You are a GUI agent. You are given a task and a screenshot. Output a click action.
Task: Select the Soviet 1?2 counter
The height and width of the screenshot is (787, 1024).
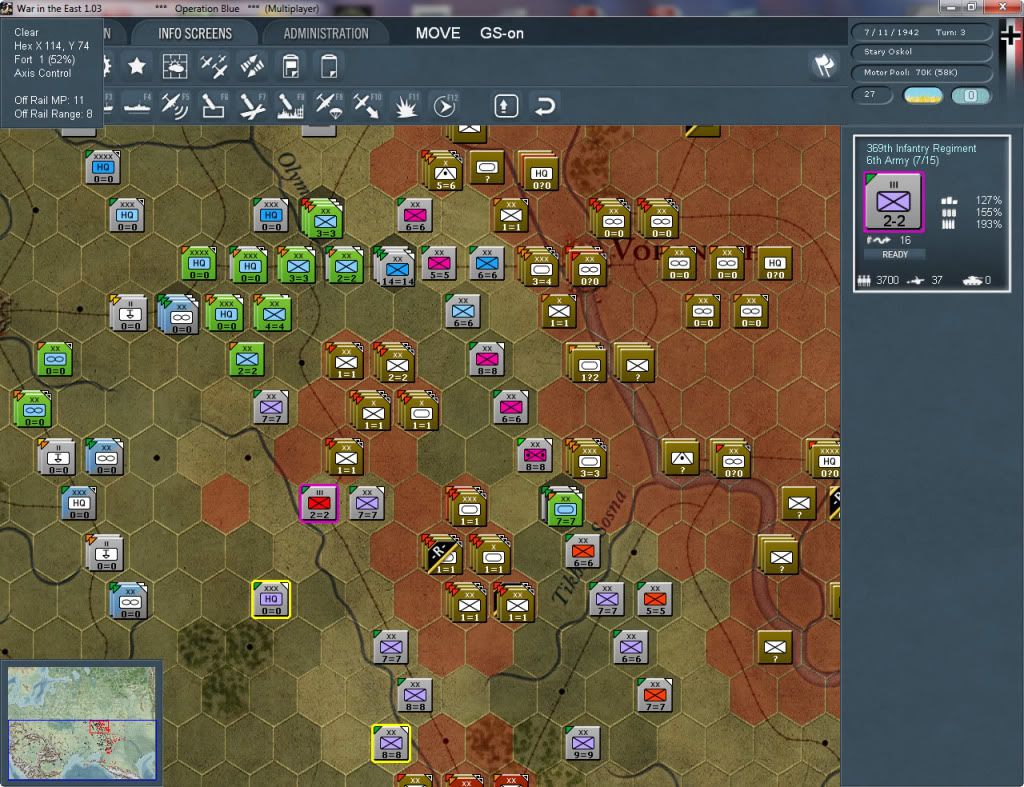[x=587, y=363]
